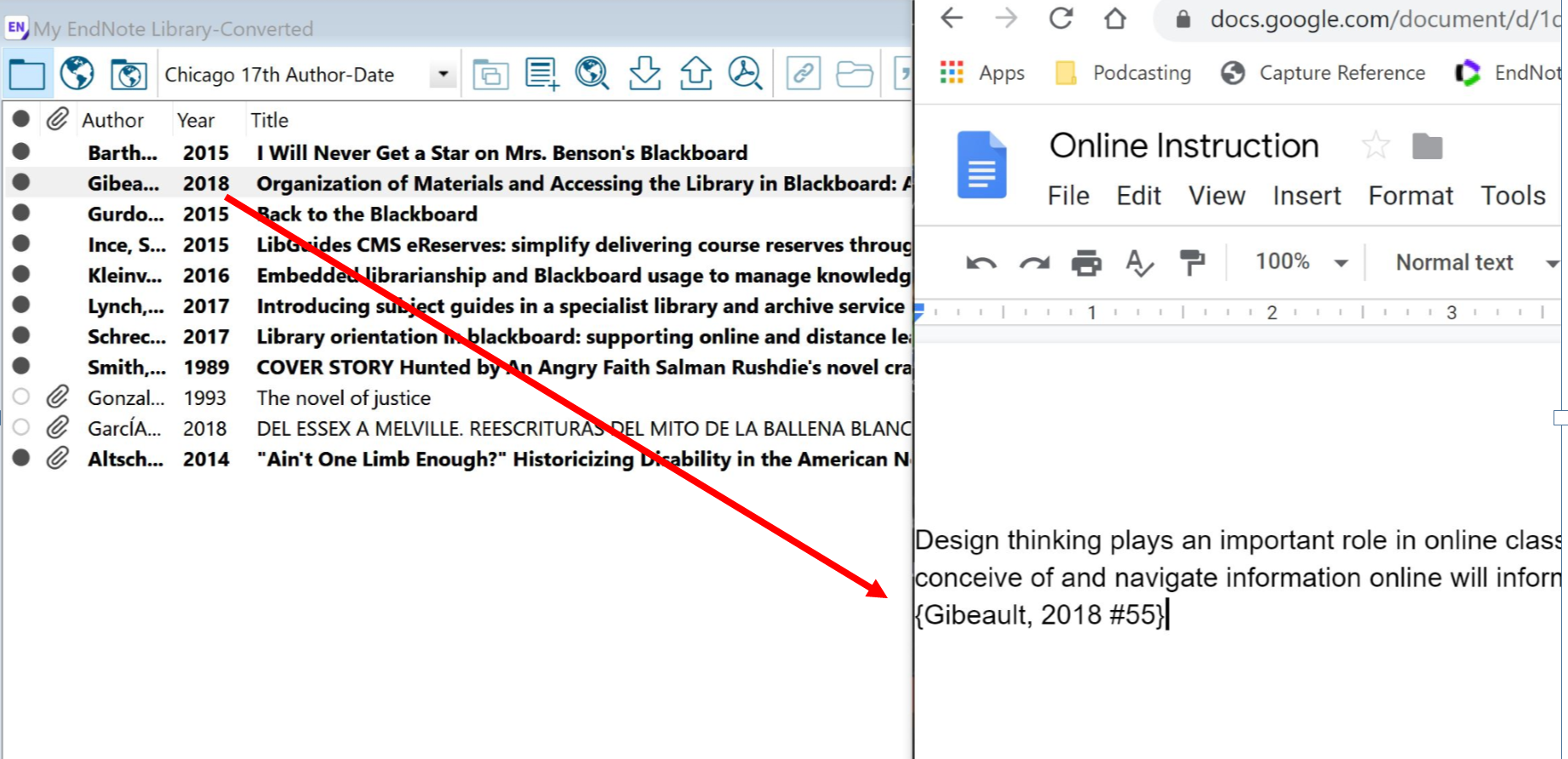This screenshot has width=1568, height=759.
Task: Click the browser home icon
Action: pos(1115,18)
